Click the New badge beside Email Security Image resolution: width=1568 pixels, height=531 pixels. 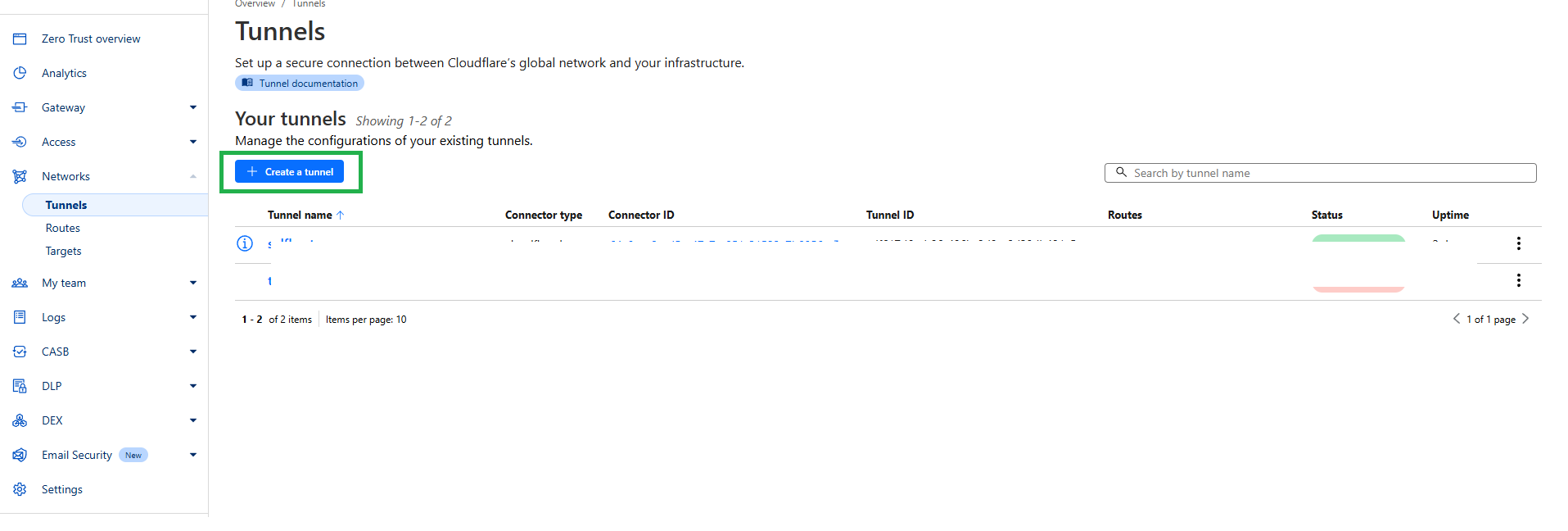(x=133, y=455)
